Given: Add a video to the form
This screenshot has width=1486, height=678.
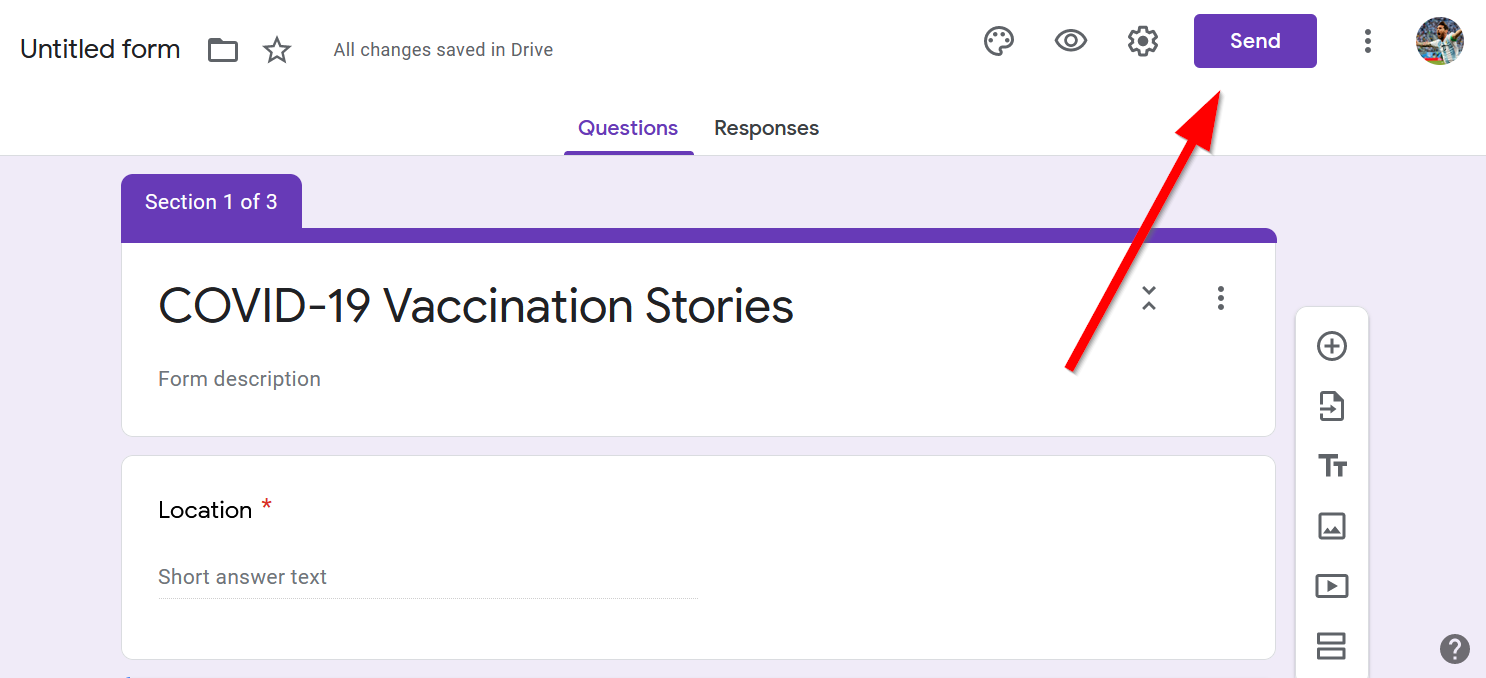Looking at the screenshot, I should tap(1331, 586).
